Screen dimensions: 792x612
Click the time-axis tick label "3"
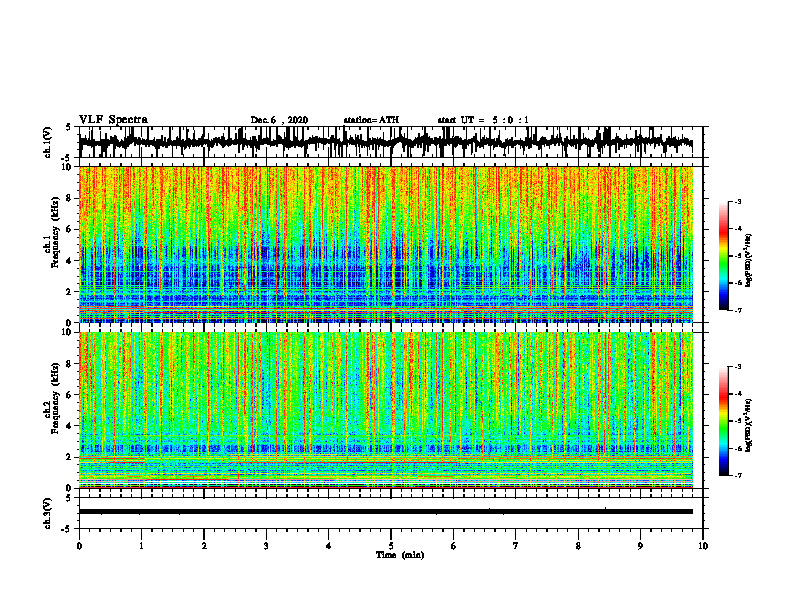(x=266, y=546)
